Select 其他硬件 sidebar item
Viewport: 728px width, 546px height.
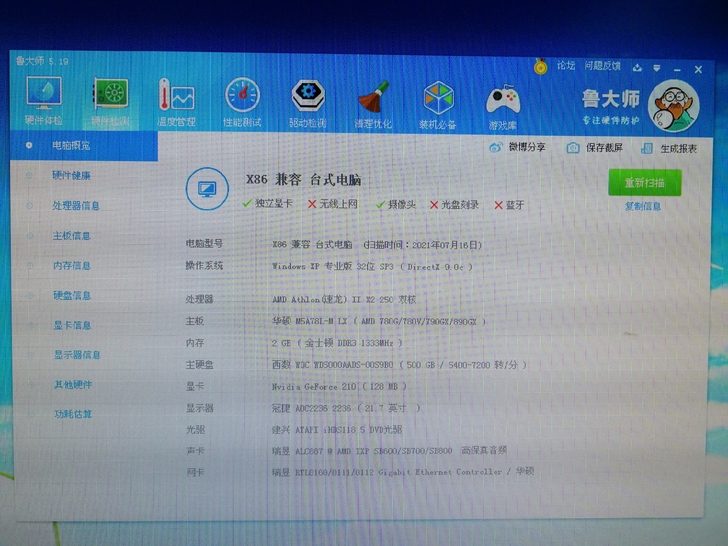[x=73, y=384]
